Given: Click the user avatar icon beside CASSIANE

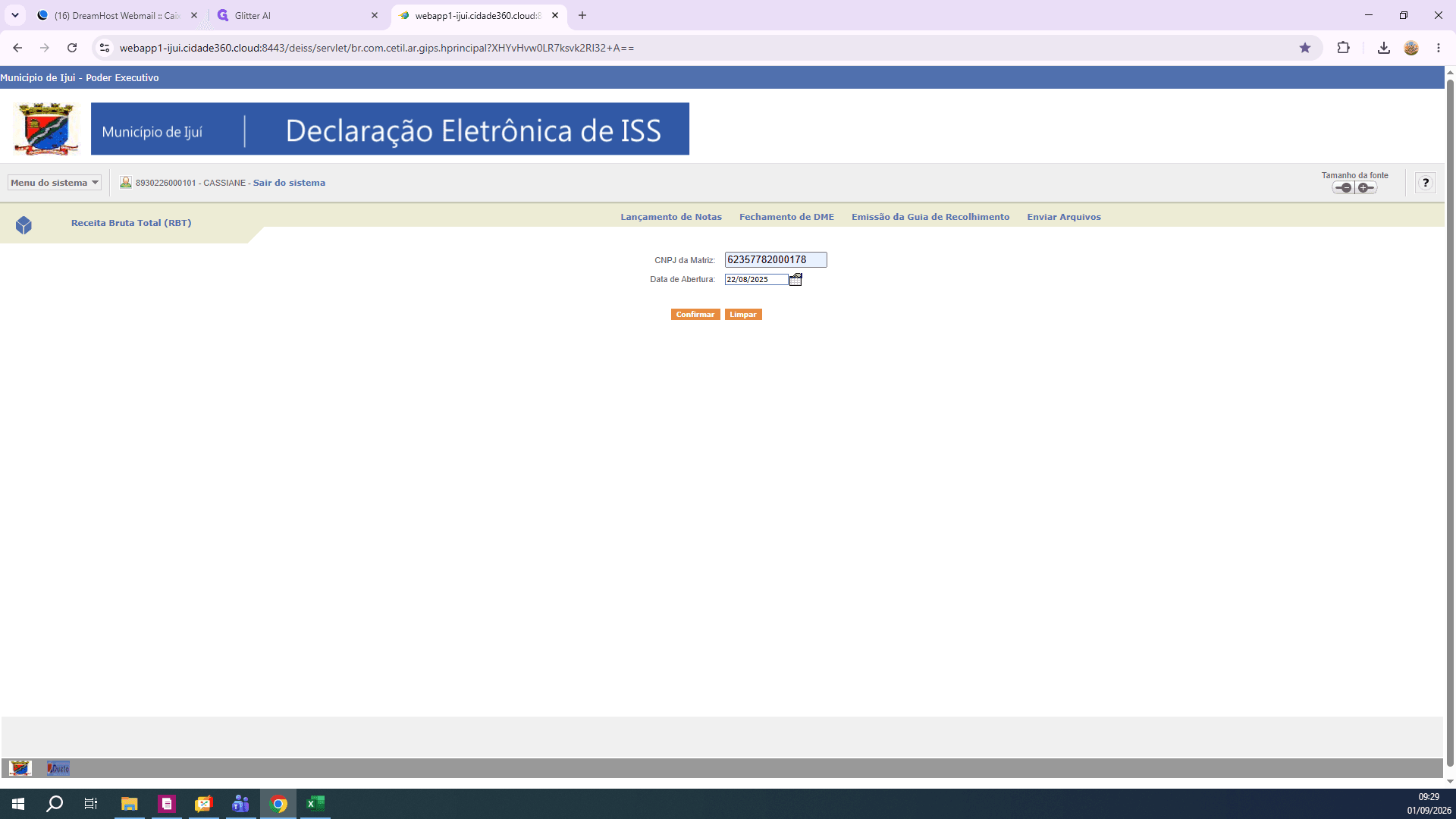Looking at the screenshot, I should click(126, 183).
